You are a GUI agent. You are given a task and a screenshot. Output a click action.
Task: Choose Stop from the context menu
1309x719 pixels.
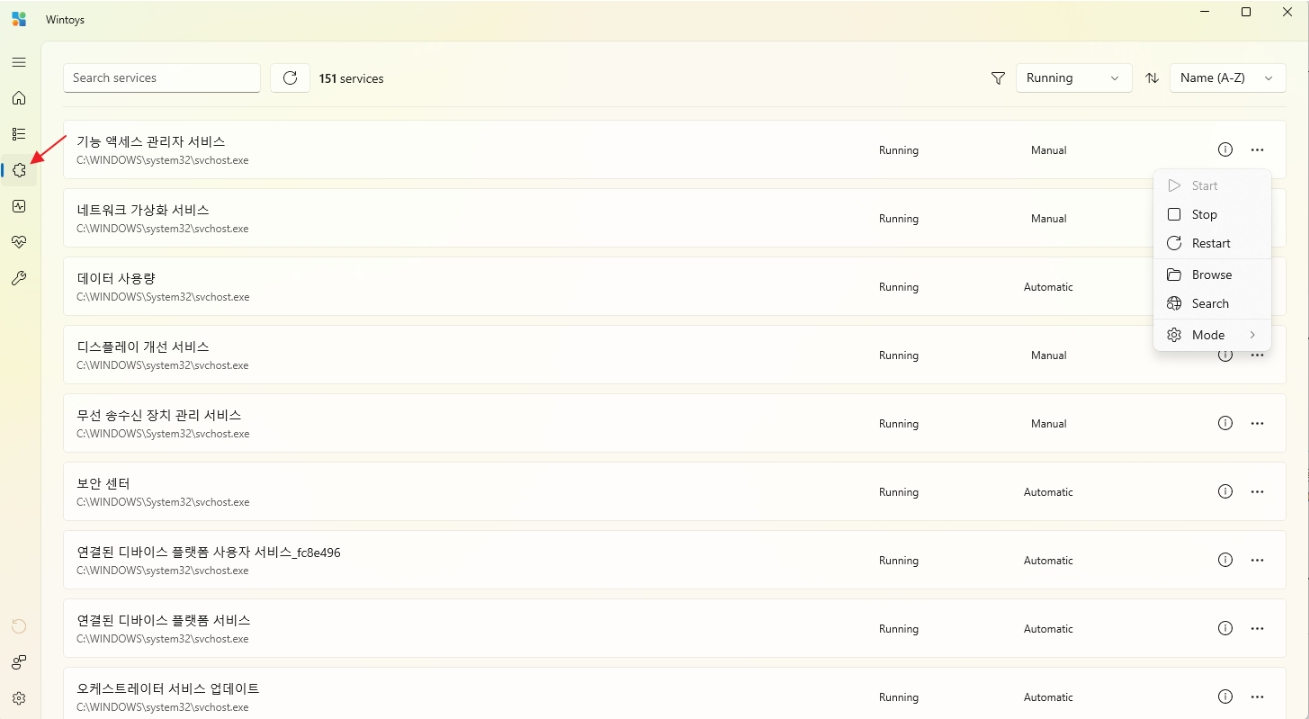click(1204, 215)
